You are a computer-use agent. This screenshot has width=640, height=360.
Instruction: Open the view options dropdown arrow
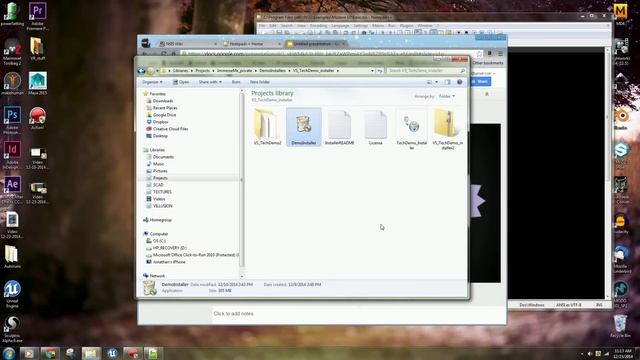pyautogui.click(x=436, y=82)
